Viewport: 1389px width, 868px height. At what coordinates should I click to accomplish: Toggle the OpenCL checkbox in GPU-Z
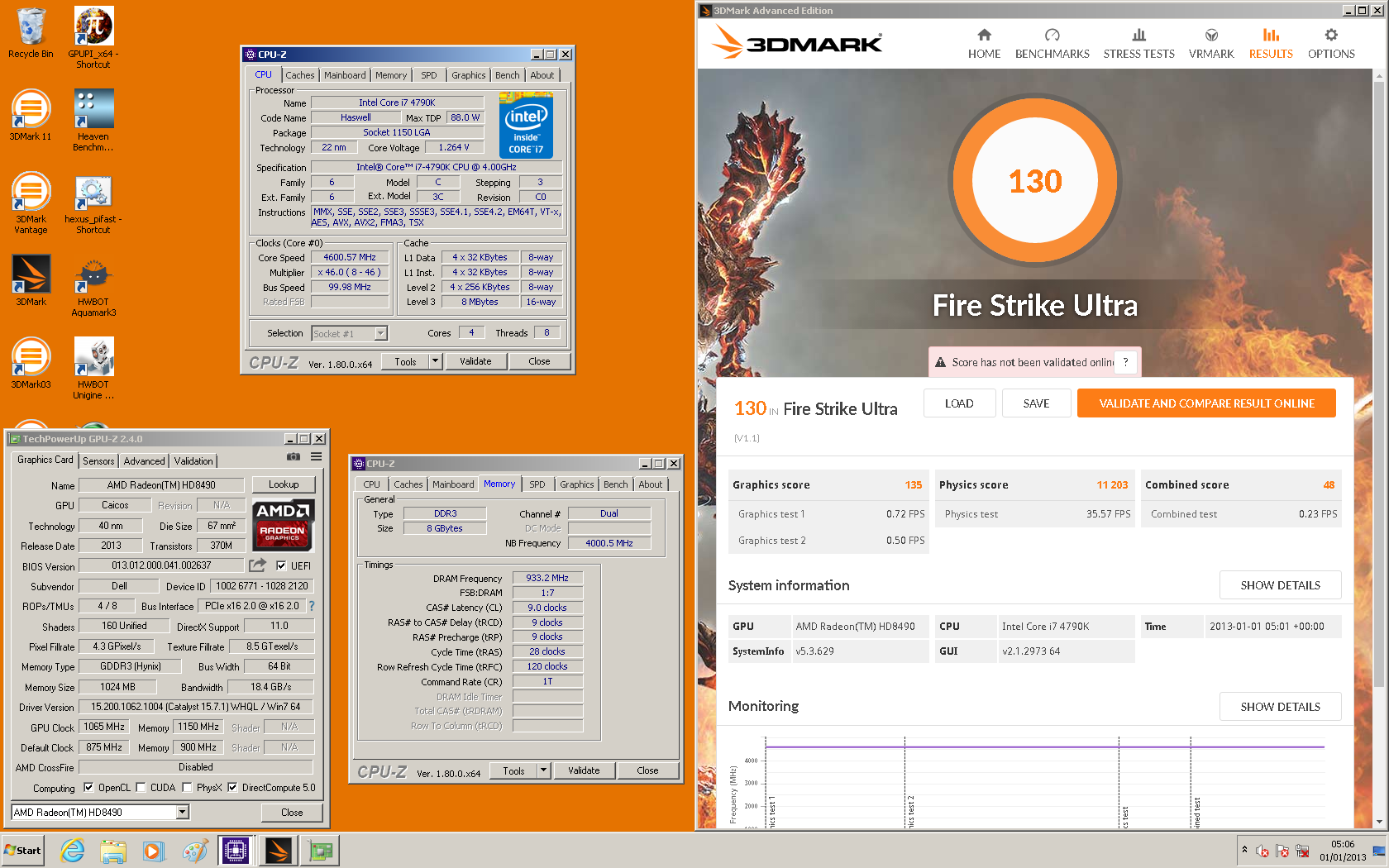click(88, 788)
